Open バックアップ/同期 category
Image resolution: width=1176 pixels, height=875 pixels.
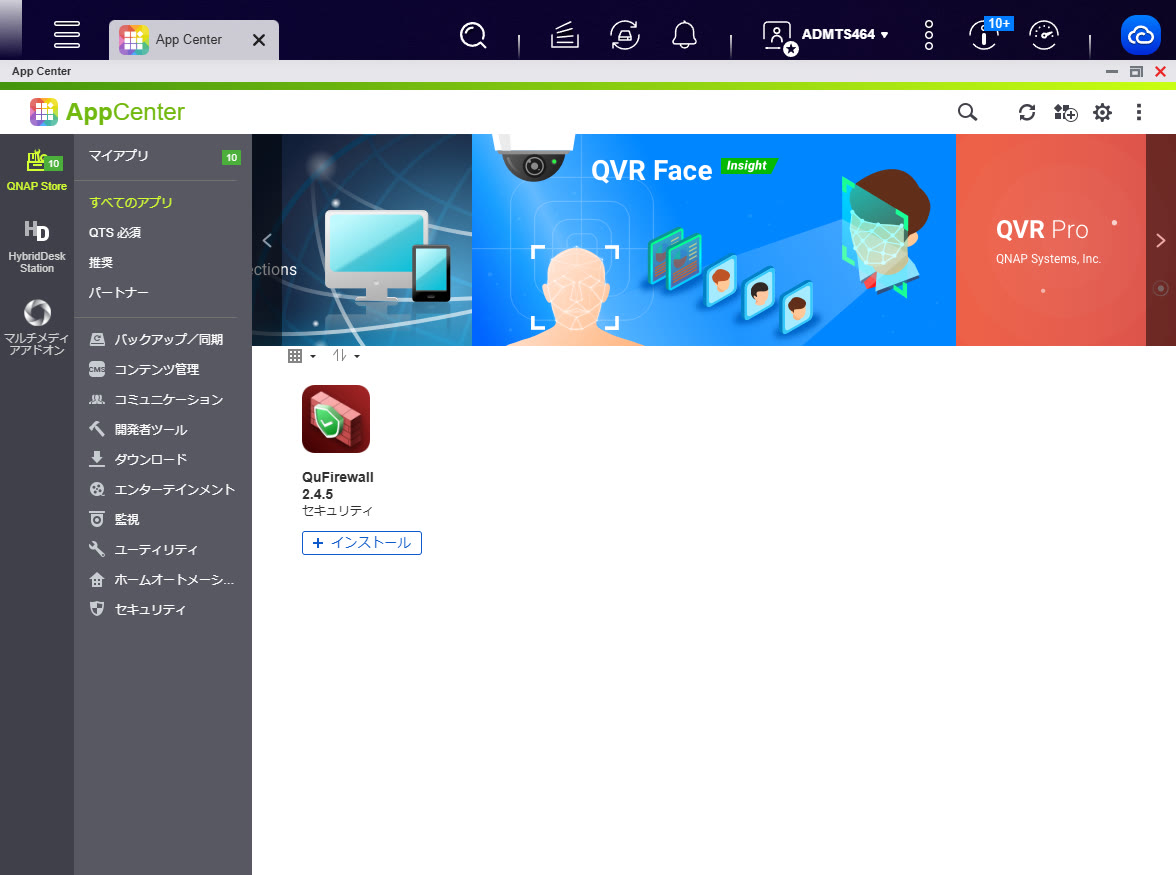[x=156, y=340]
